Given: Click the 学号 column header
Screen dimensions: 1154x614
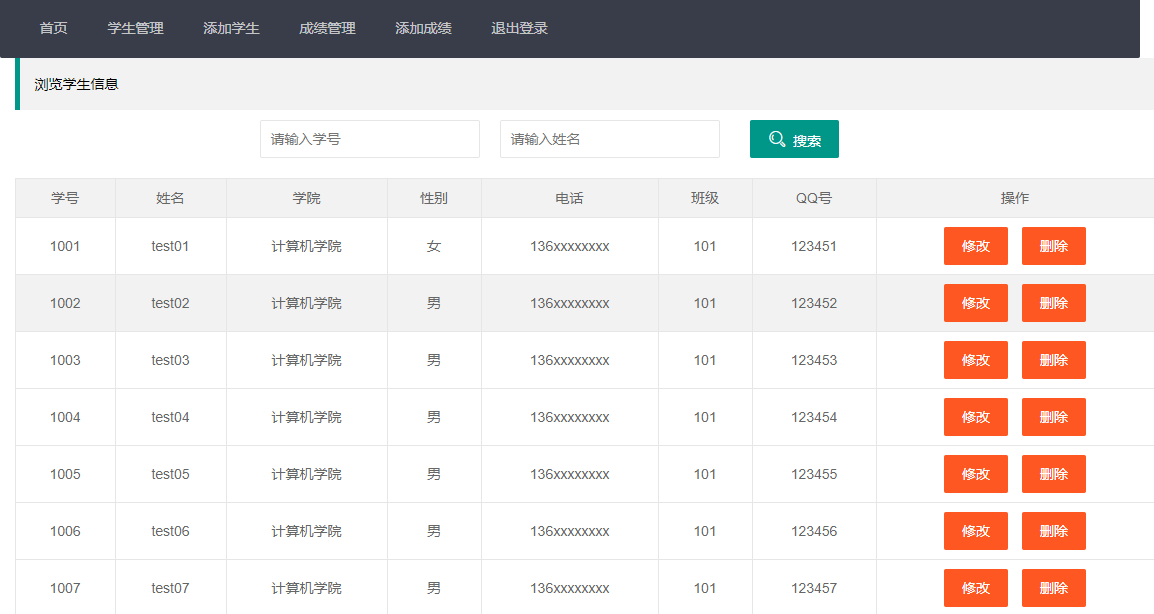Looking at the screenshot, I should click(65, 198).
